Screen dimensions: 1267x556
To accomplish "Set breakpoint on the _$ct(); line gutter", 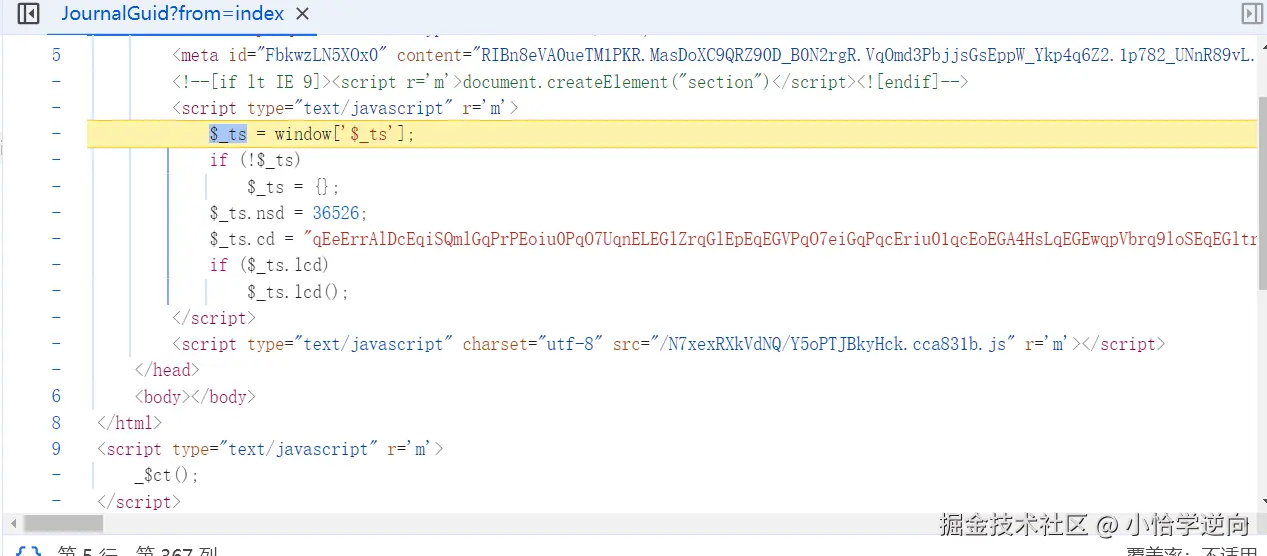I will click(x=56, y=475).
